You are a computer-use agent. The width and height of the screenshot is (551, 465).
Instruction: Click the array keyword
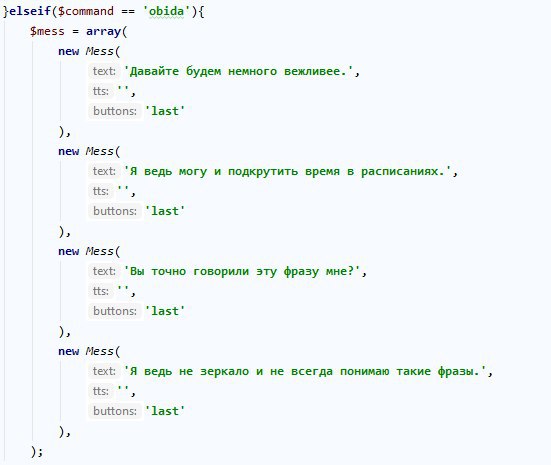pos(104,31)
